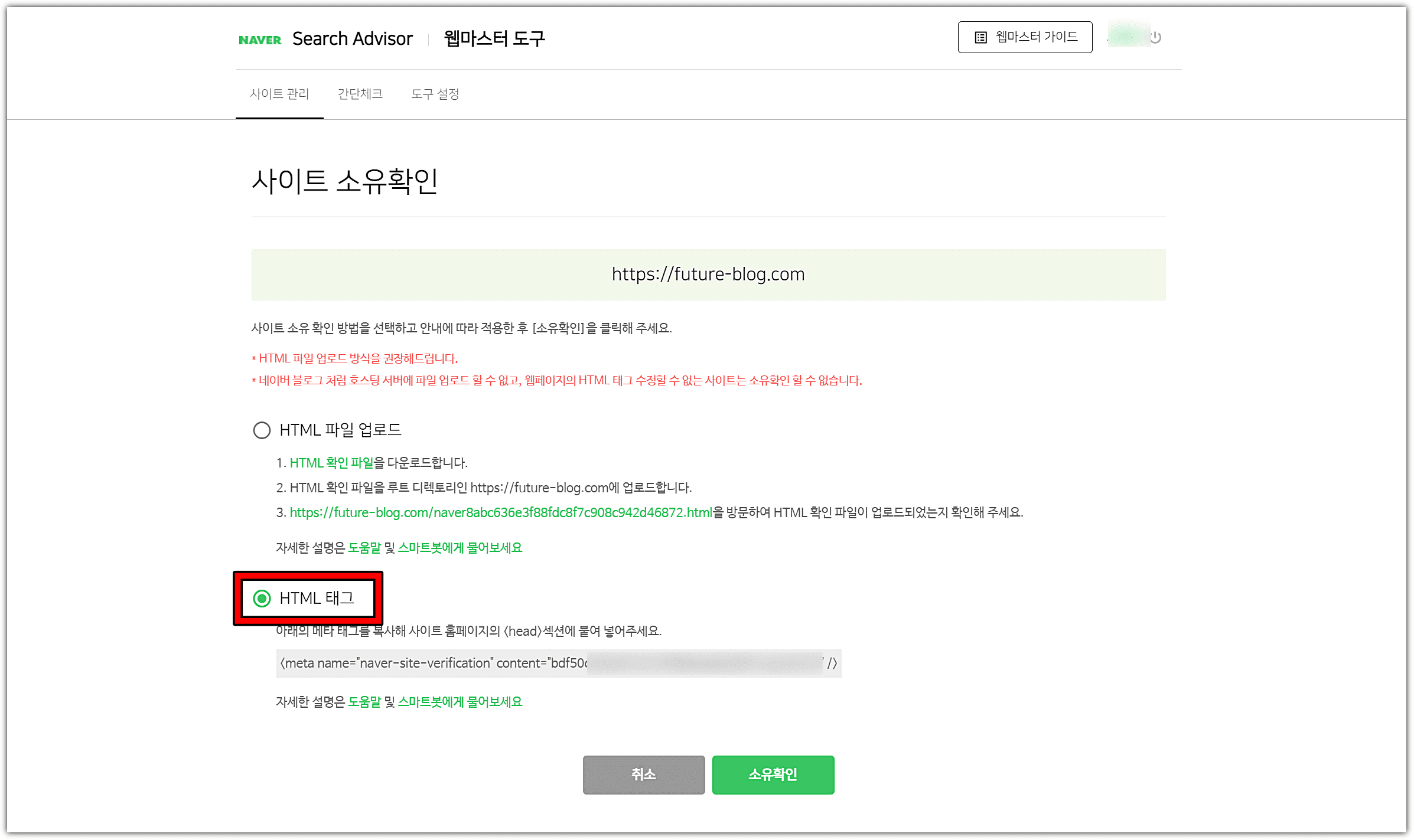Switch to the 사이트 관리 tab

coord(279,94)
